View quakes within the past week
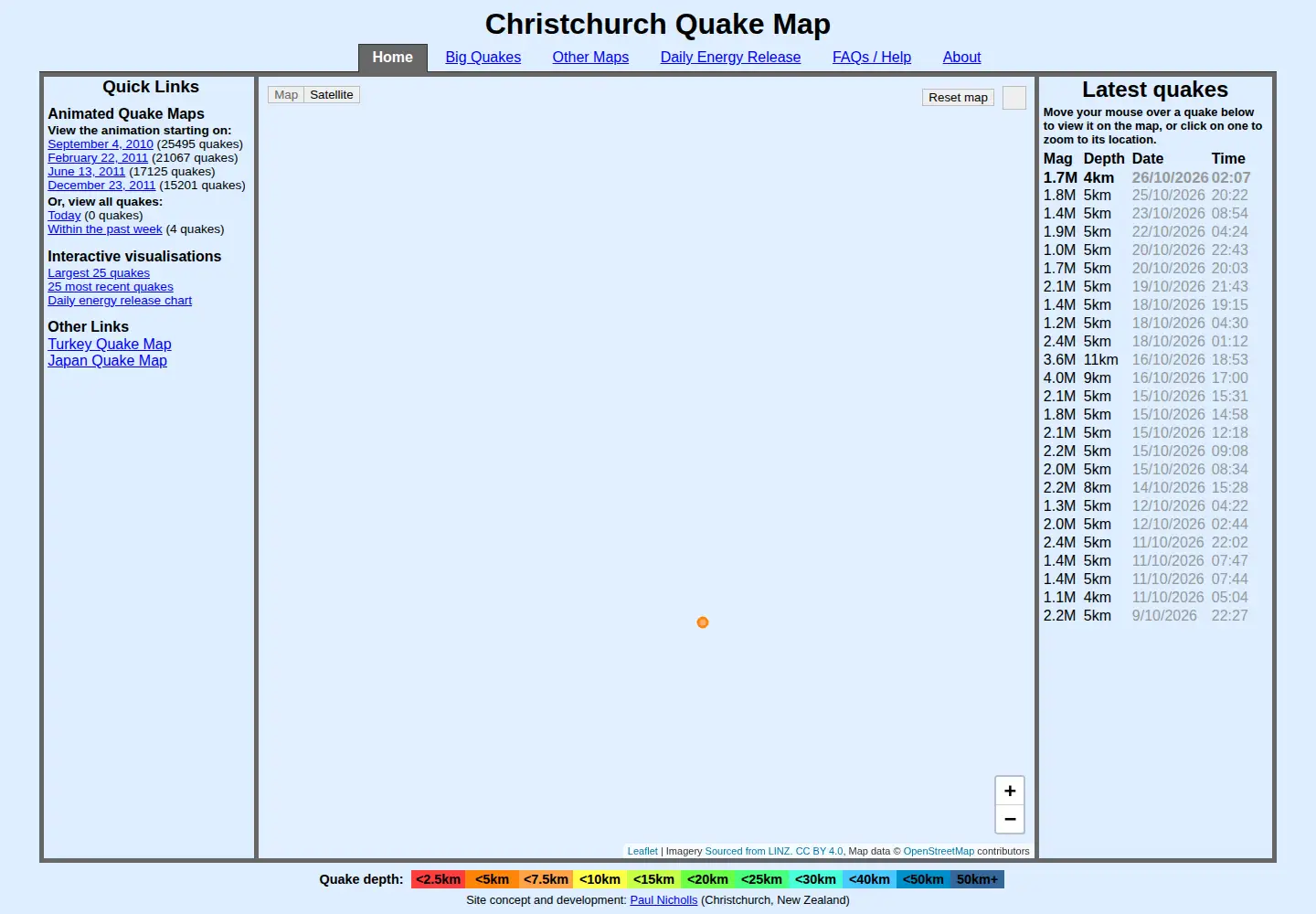 pyautogui.click(x=105, y=229)
